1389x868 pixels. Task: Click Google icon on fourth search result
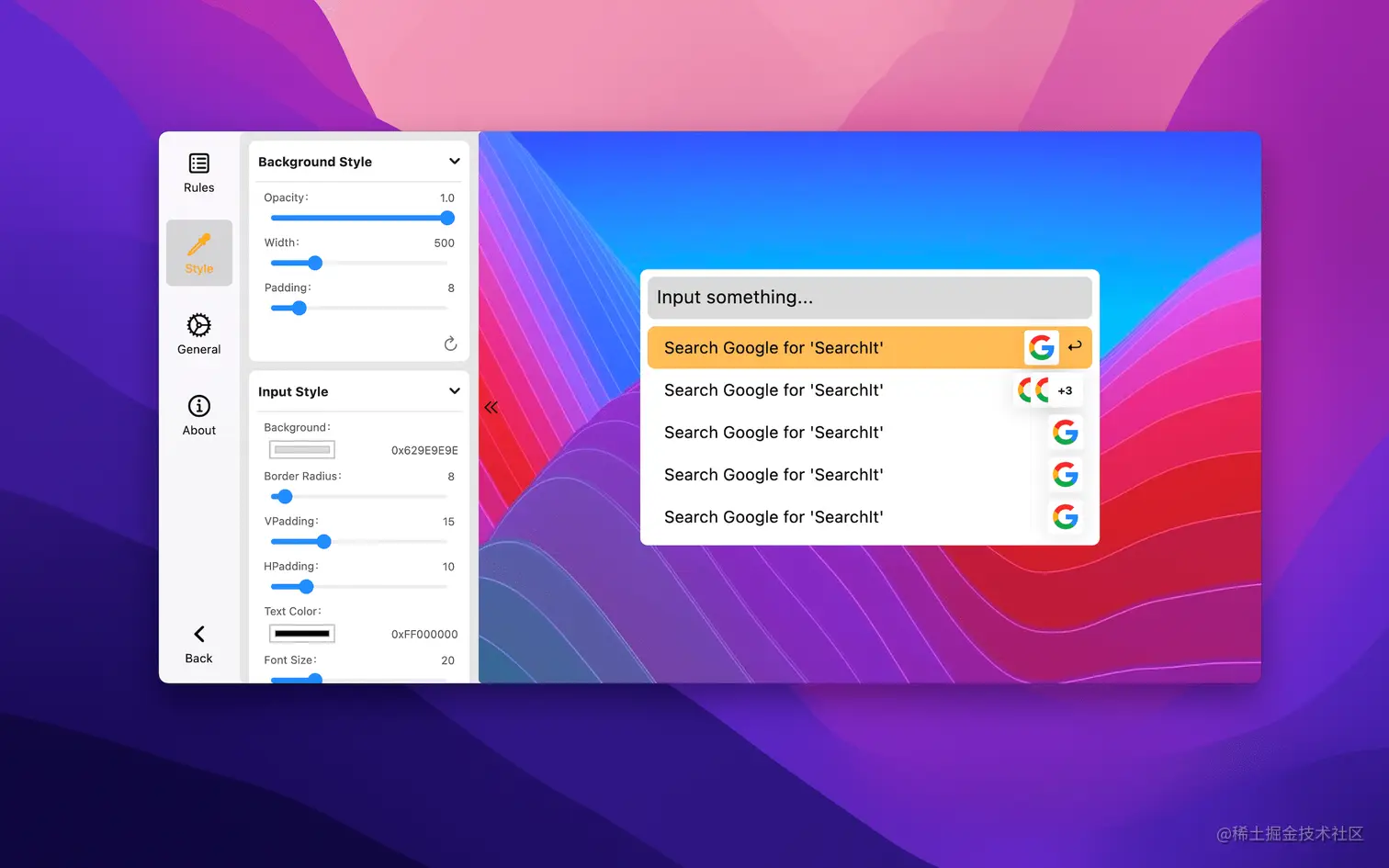tap(1066, 474)
